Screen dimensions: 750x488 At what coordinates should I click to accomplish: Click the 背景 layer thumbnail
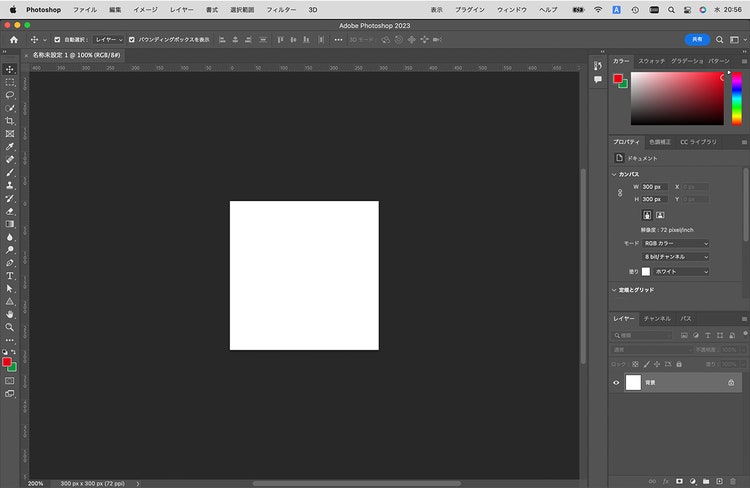633,383
